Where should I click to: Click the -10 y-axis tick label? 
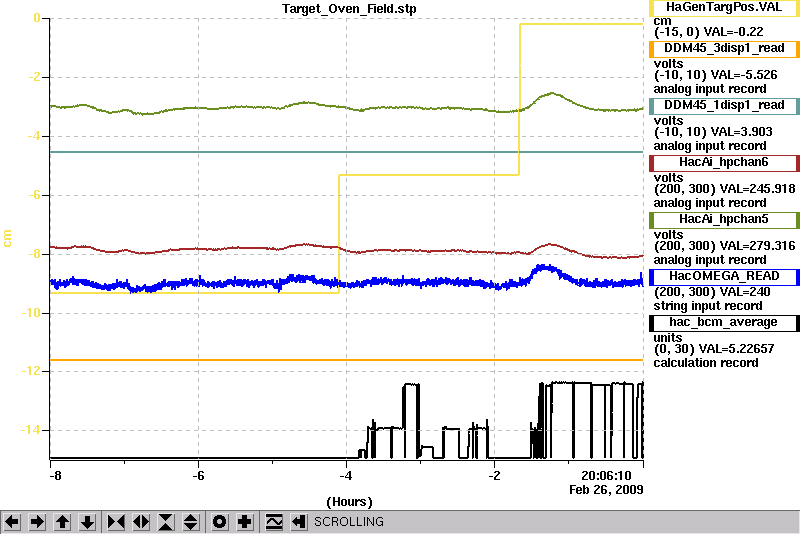click(30, 313)
